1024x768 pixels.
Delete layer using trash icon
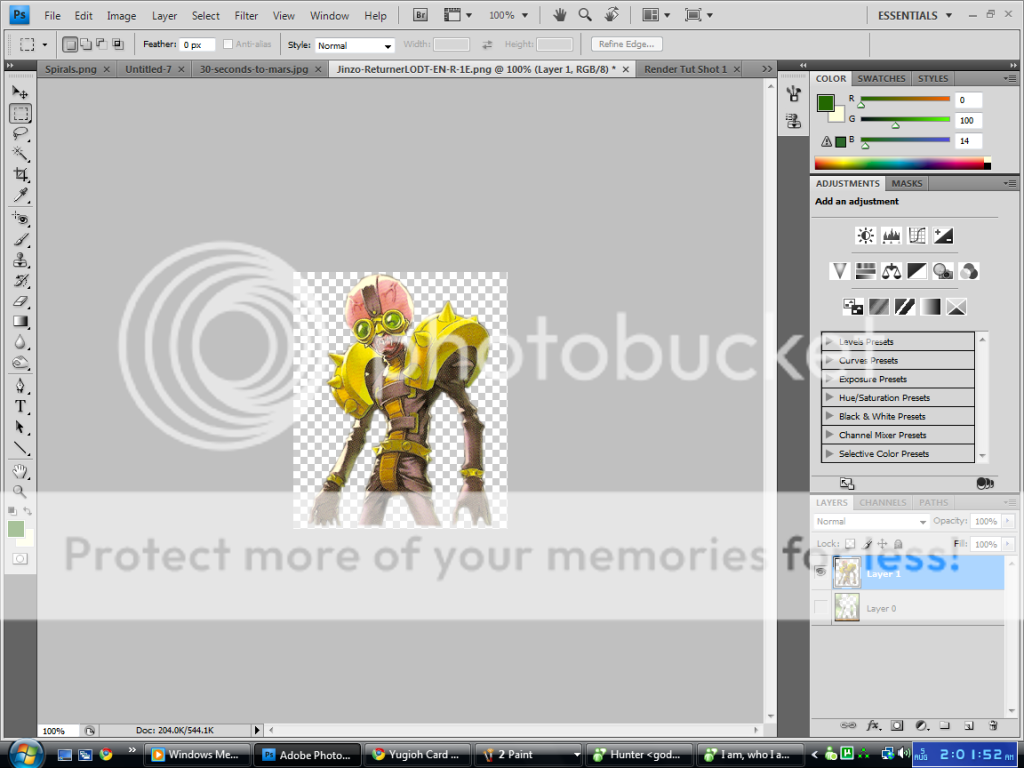pyautogui.click(x=993, y=727)
